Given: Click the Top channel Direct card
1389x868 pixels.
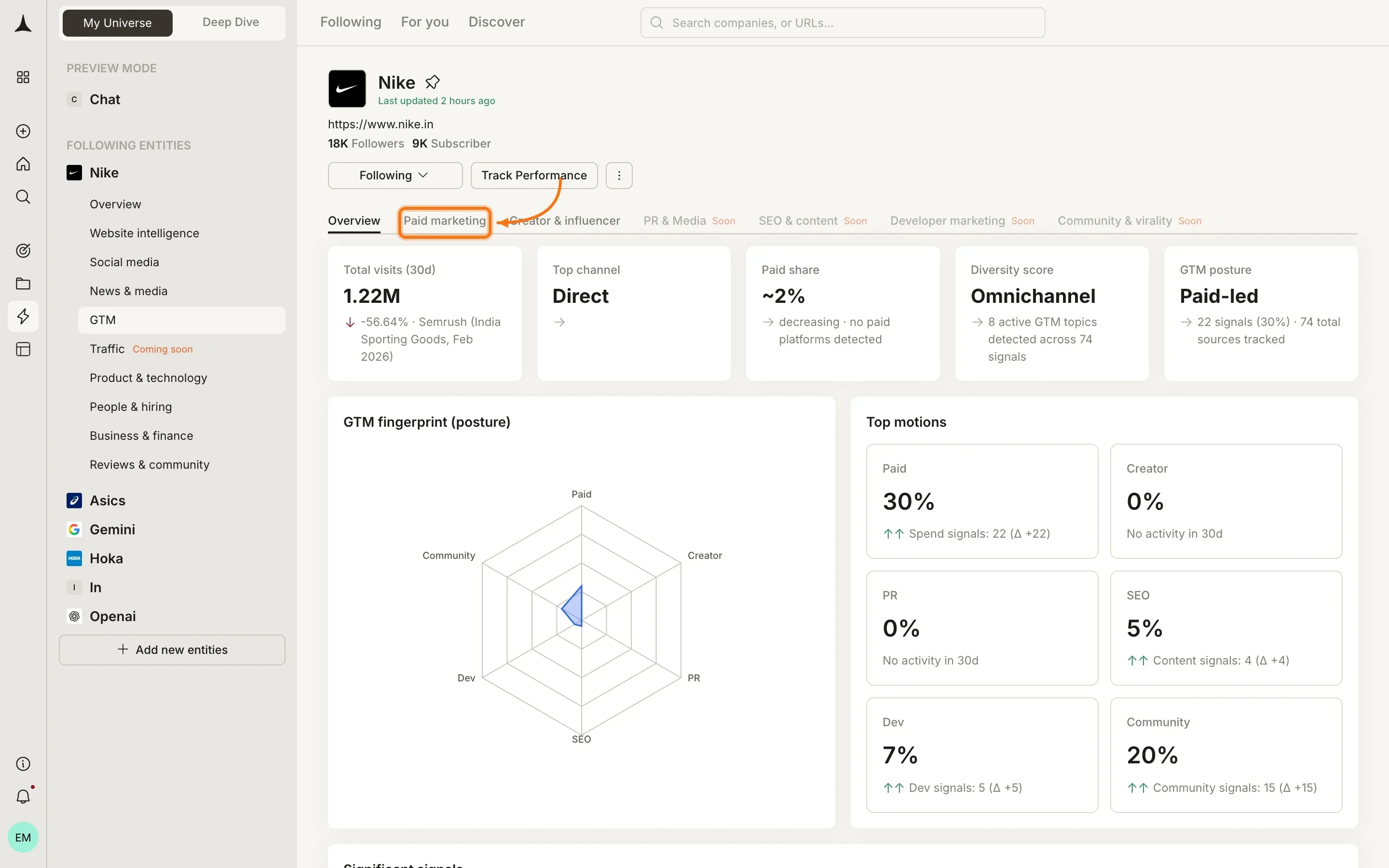Looking at the screenshot, I should [x=634, y=313].
